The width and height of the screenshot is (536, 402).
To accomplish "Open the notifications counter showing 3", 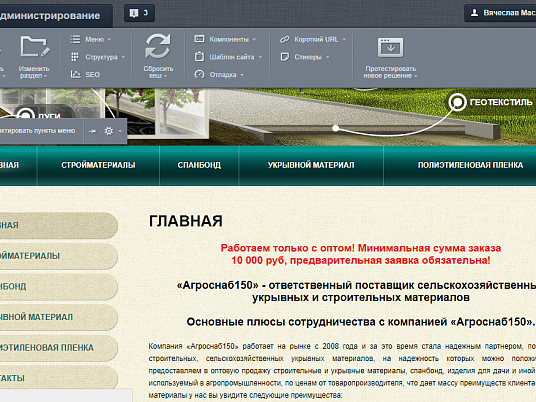I will [139, 13].
